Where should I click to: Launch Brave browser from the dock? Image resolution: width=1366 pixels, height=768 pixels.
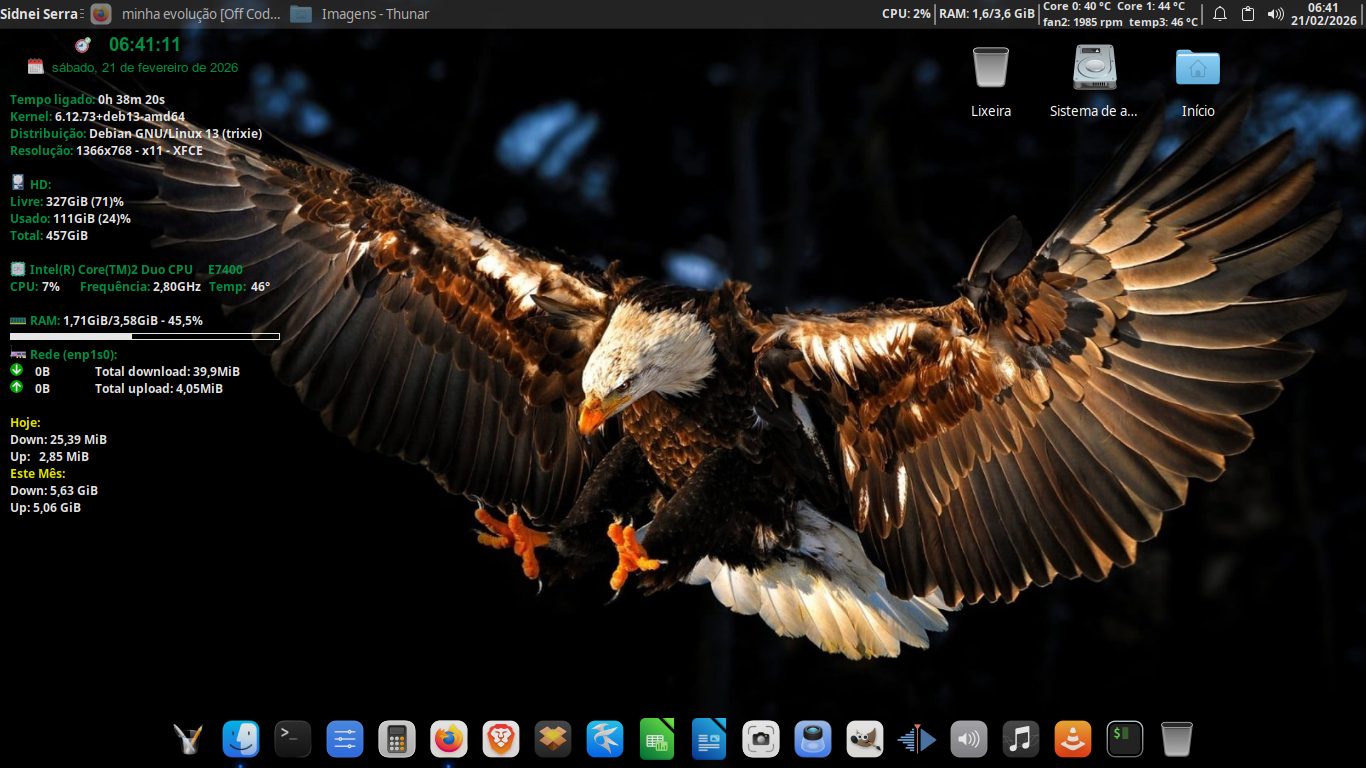pos(501,740)
